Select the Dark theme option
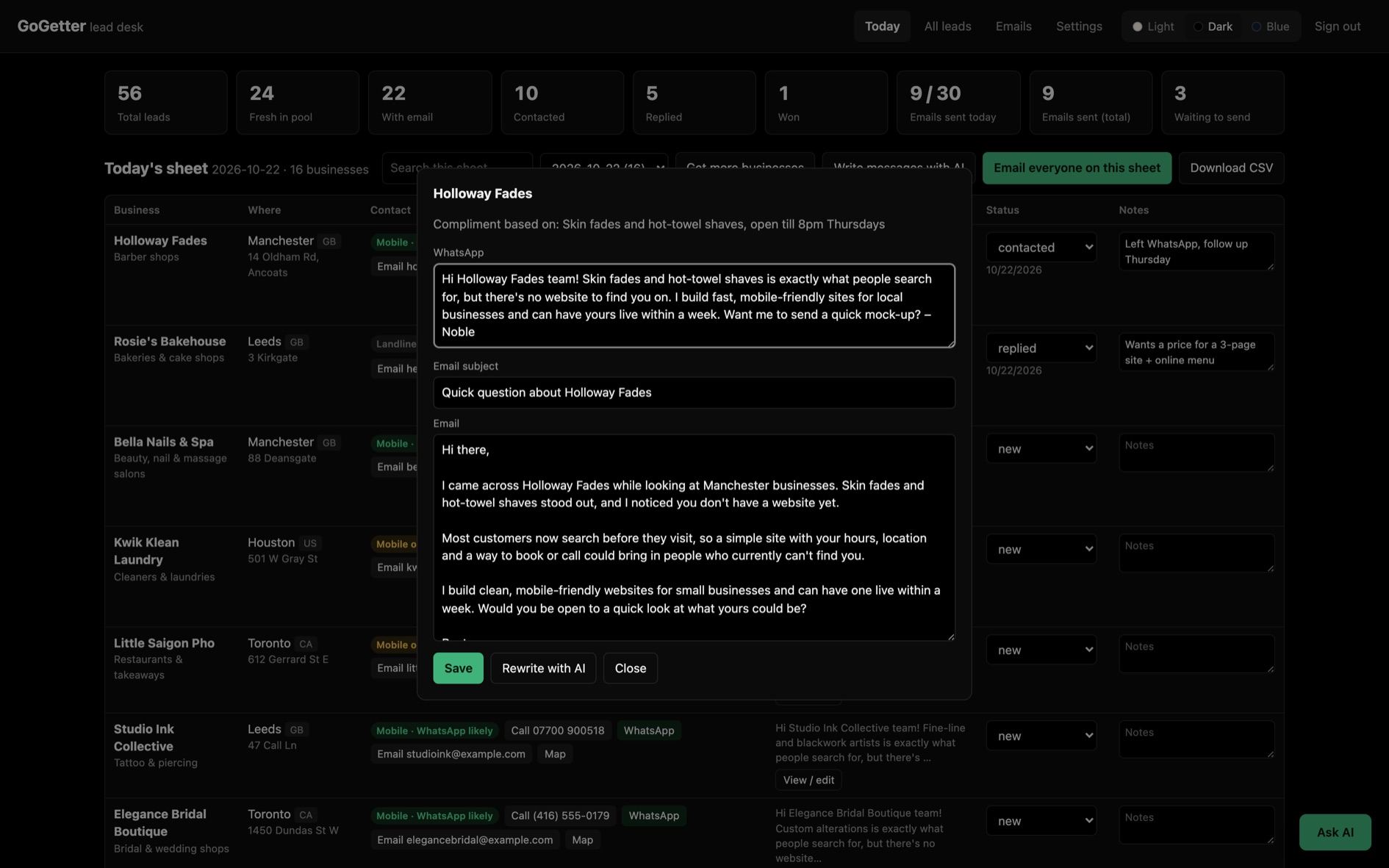This screenshot has width=1389, height=868. click(x=1212, y=26)
